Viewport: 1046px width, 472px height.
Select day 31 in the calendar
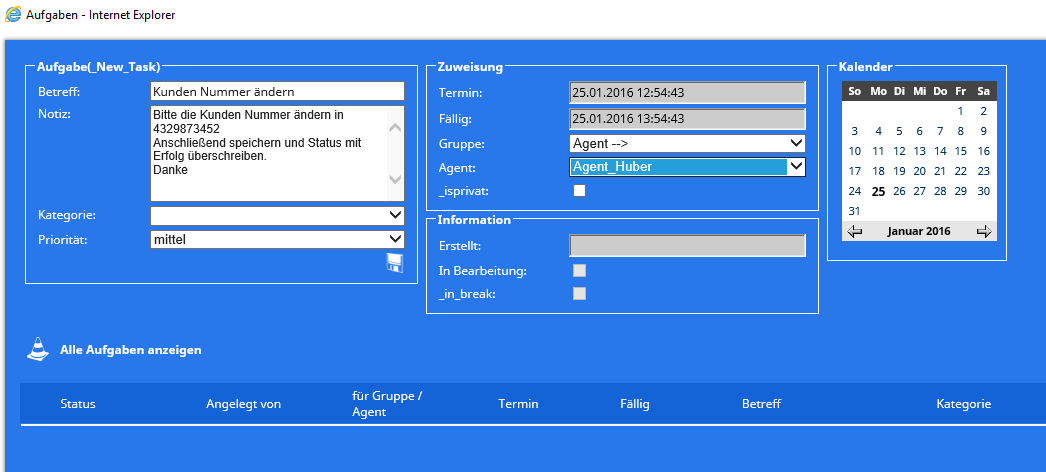pyautogui.click(x=854, y=211)
